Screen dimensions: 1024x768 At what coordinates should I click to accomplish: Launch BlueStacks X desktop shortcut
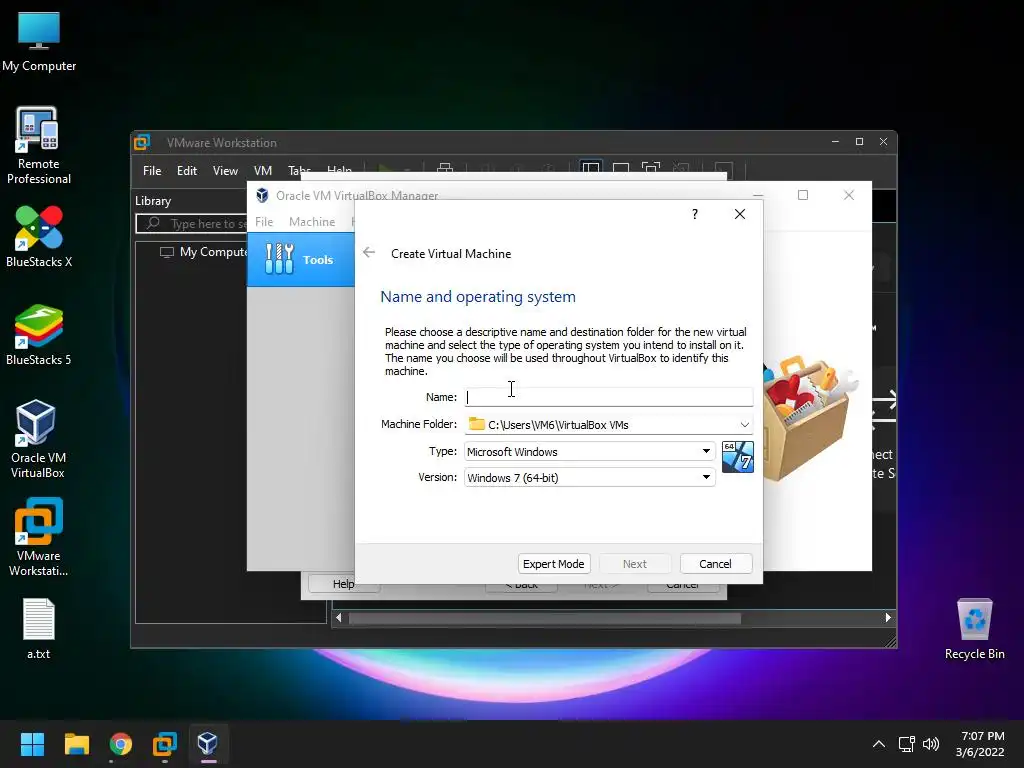(x=39, y=236)
